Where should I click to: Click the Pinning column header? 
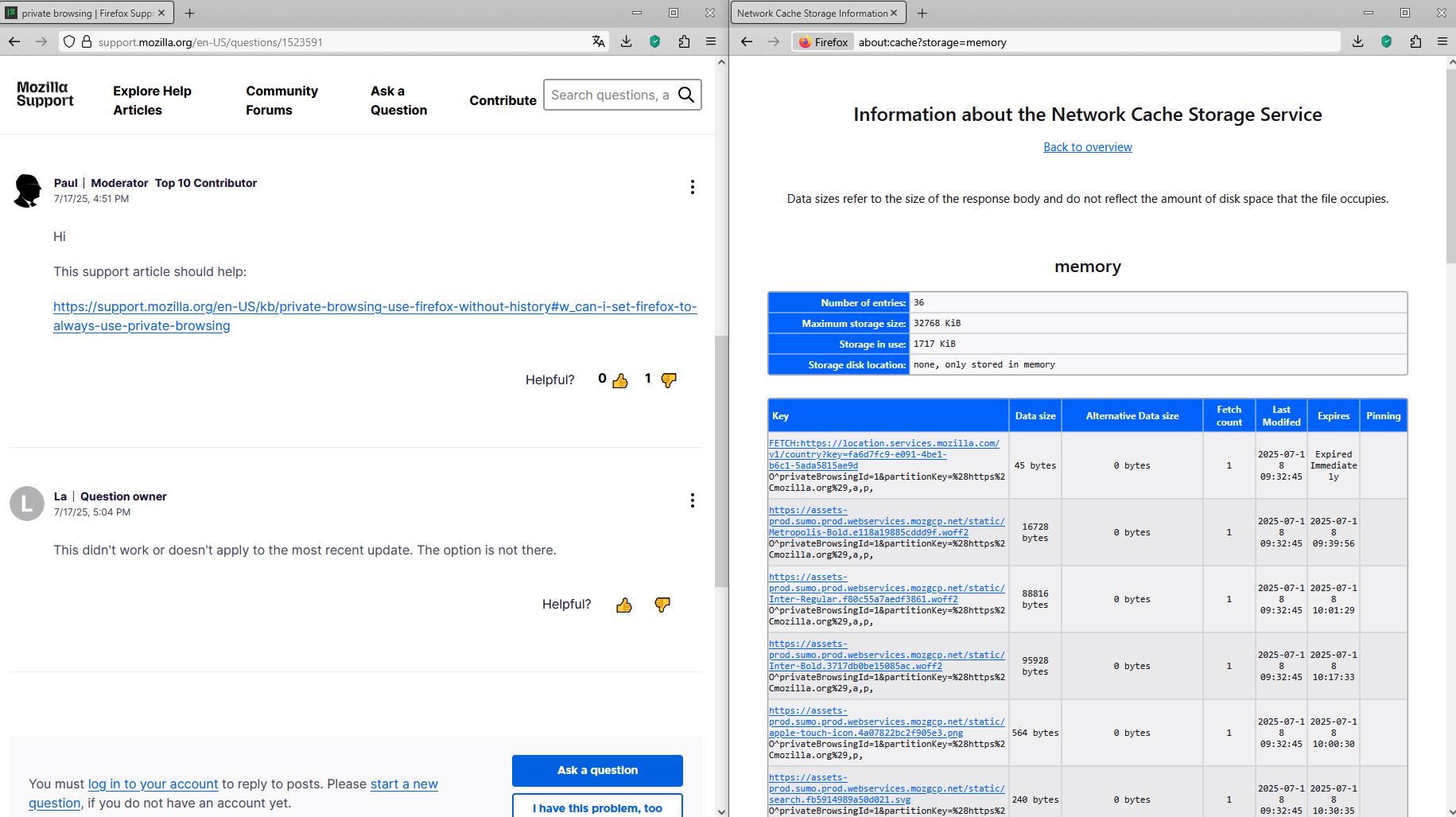pyautogui.click(x=1384, y=415)
